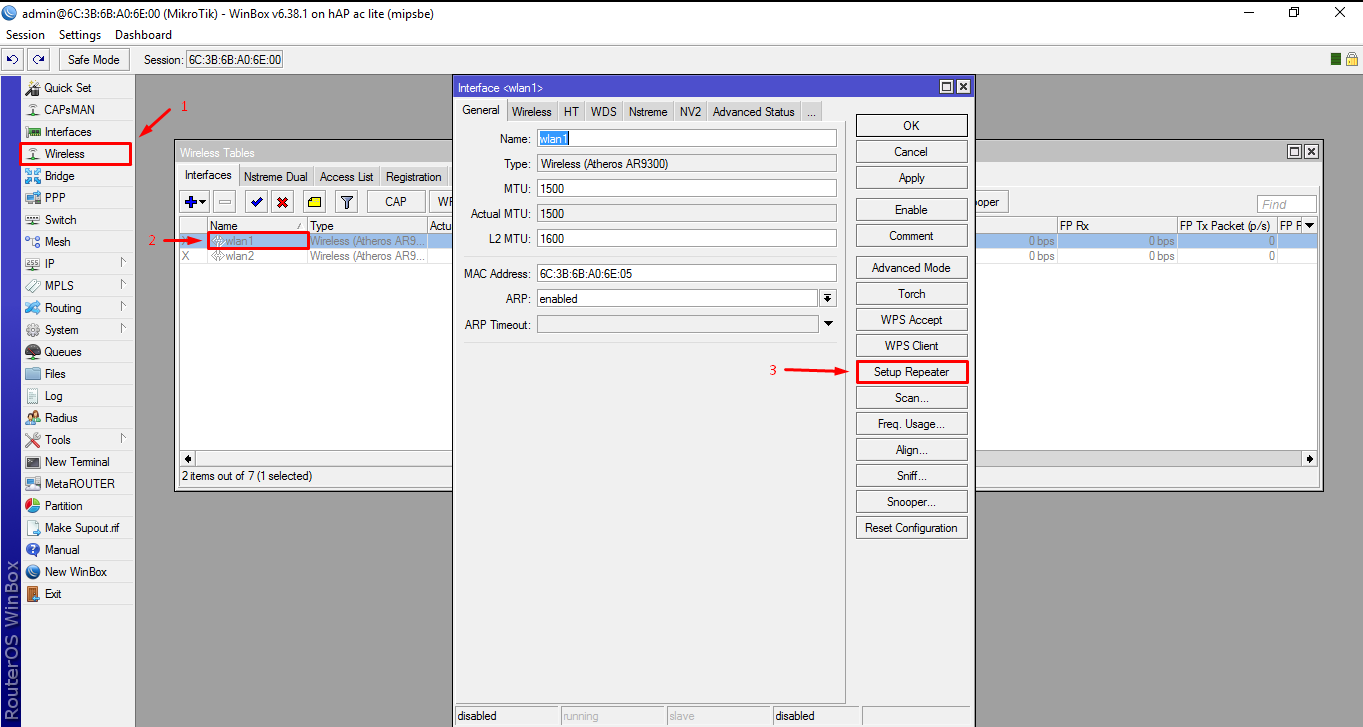Launch New Terminal
The image size is (1363, 727).
pos(77,462)
